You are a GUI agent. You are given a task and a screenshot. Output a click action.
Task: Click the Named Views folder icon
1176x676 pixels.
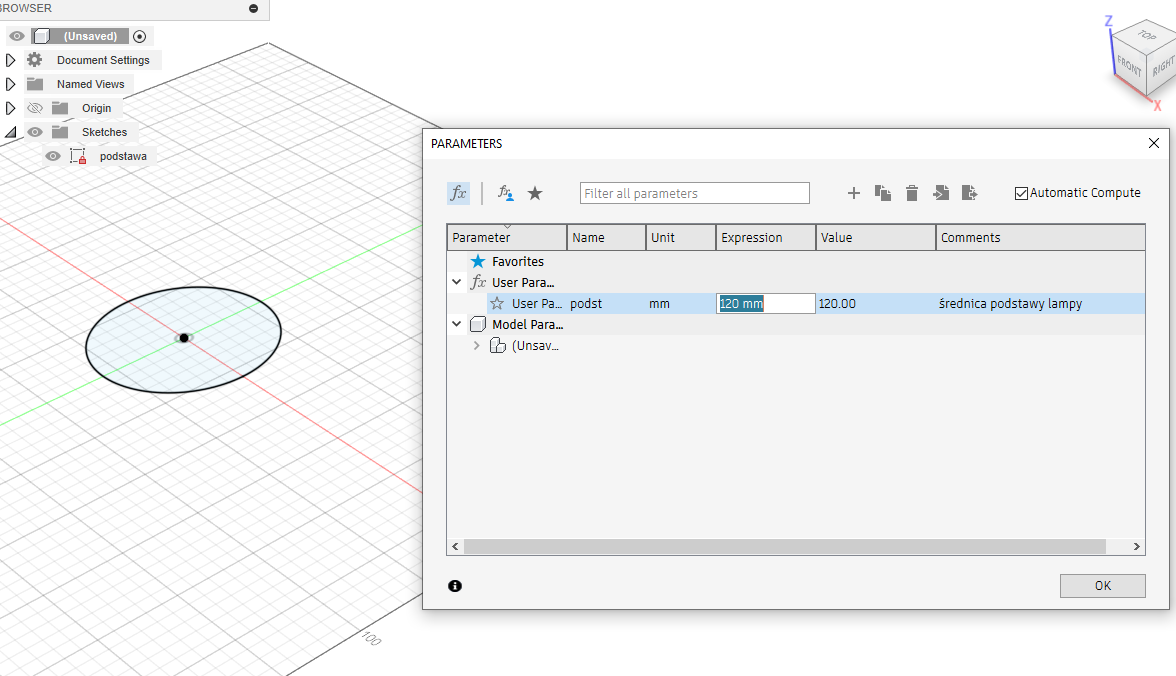pyautogui.click(x=34, y=84)
